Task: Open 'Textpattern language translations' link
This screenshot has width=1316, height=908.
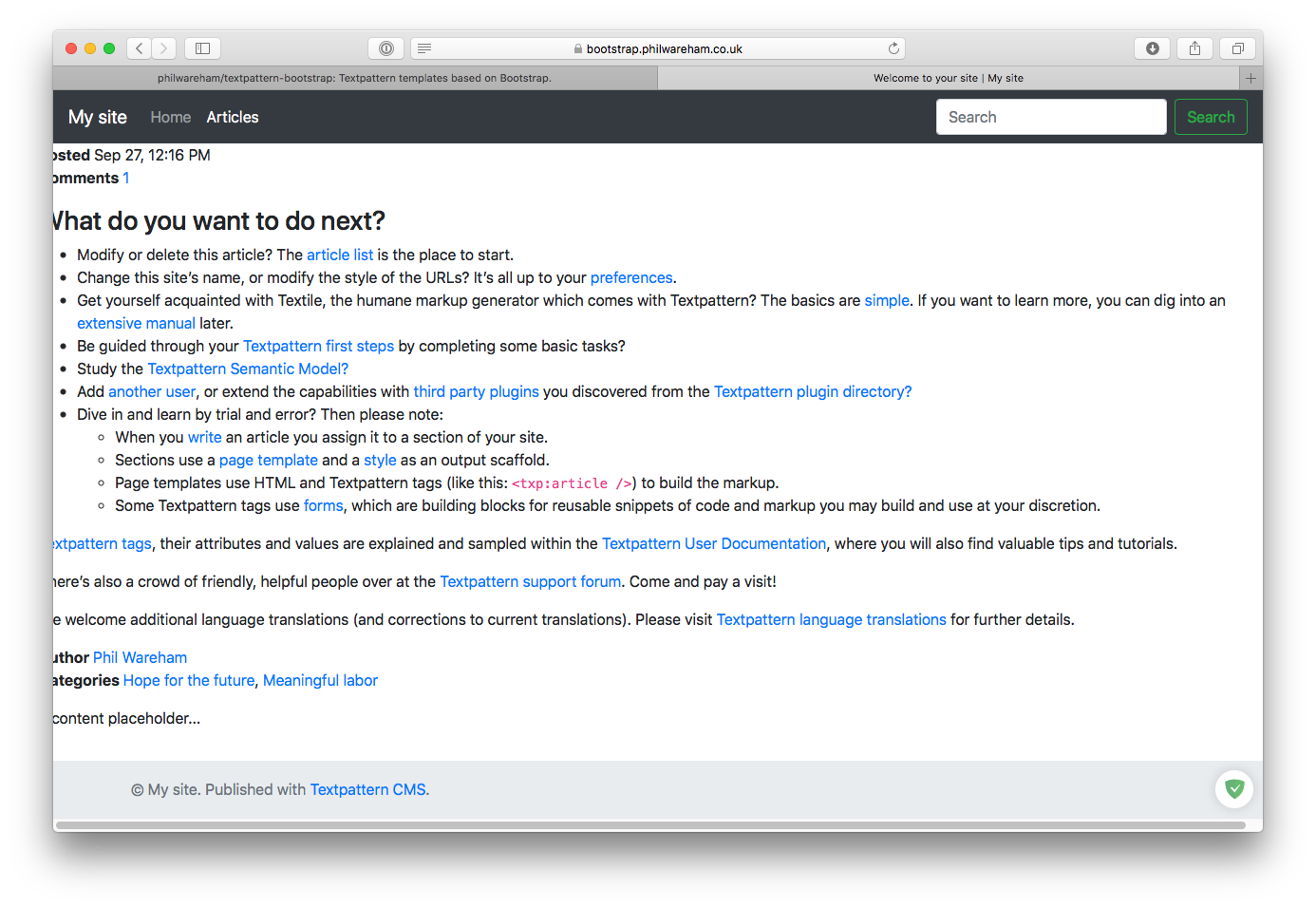Action: (832, 619)
